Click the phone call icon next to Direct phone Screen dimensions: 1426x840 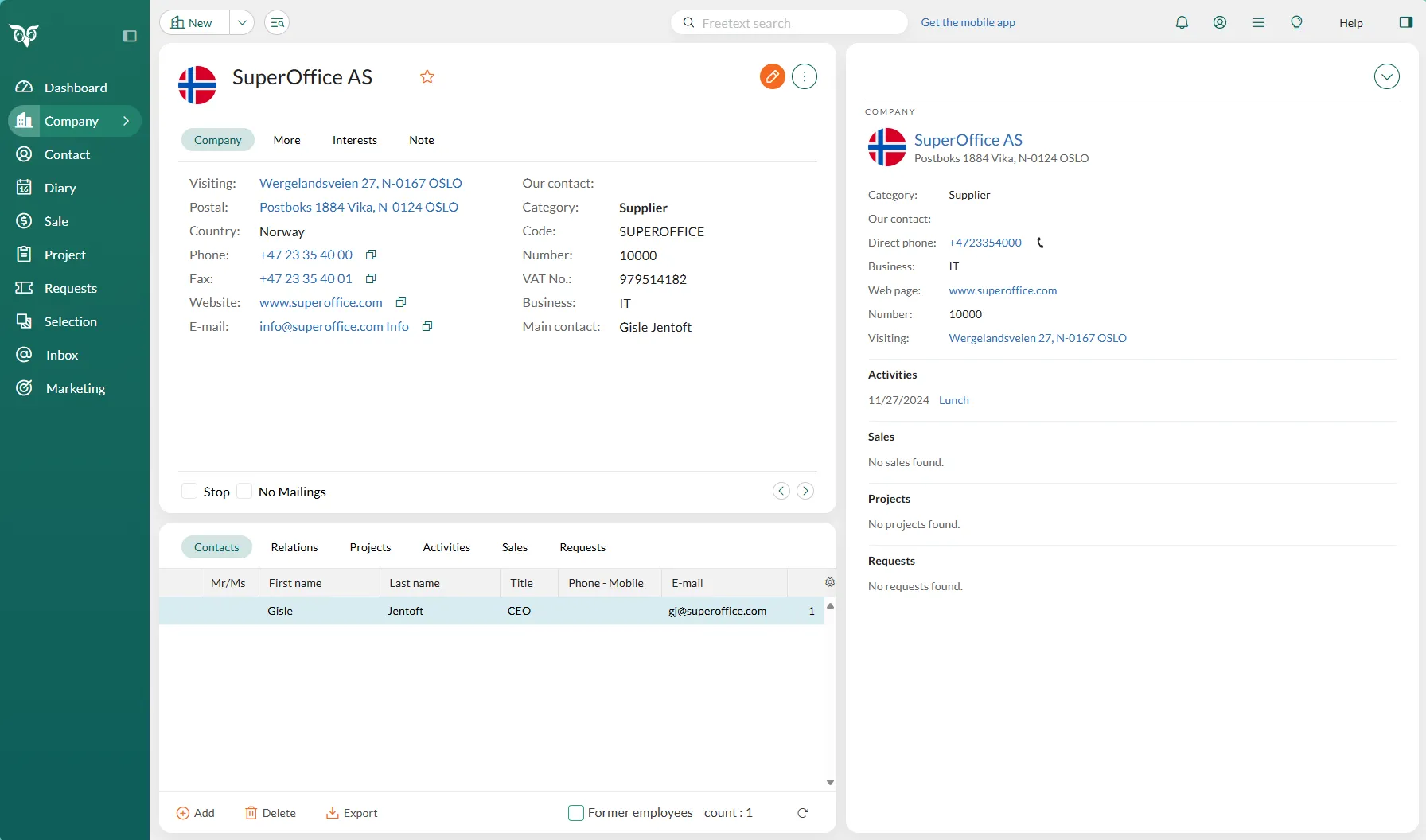1040,243
